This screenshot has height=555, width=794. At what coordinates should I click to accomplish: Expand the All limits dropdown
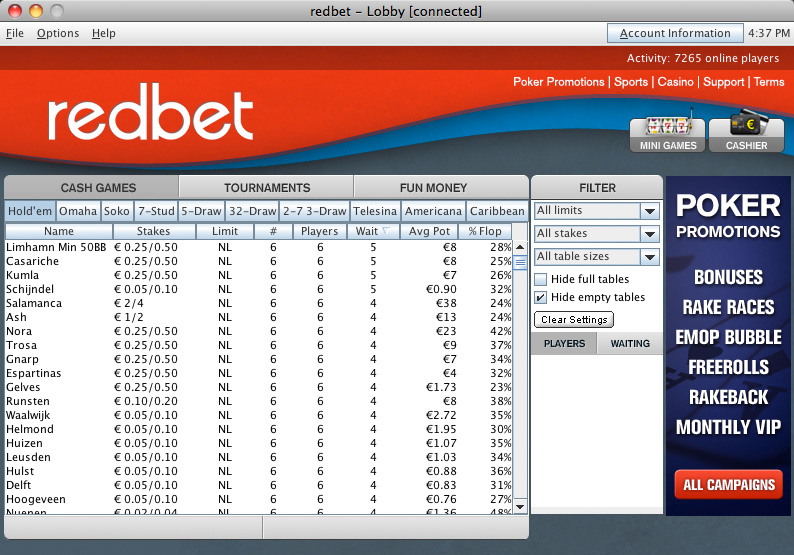click(650, 211)
